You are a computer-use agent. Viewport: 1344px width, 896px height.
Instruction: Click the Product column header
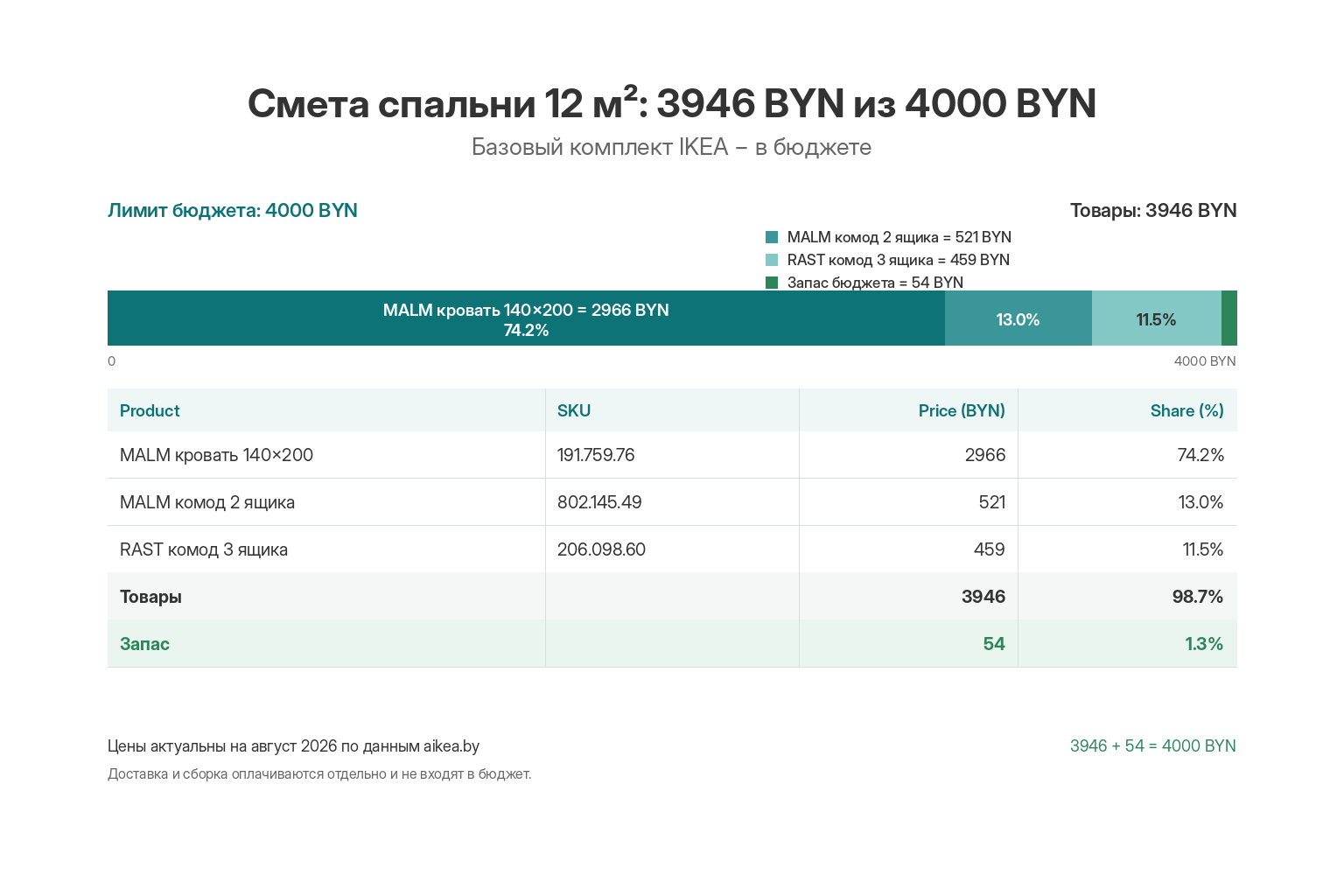point(326,410)
